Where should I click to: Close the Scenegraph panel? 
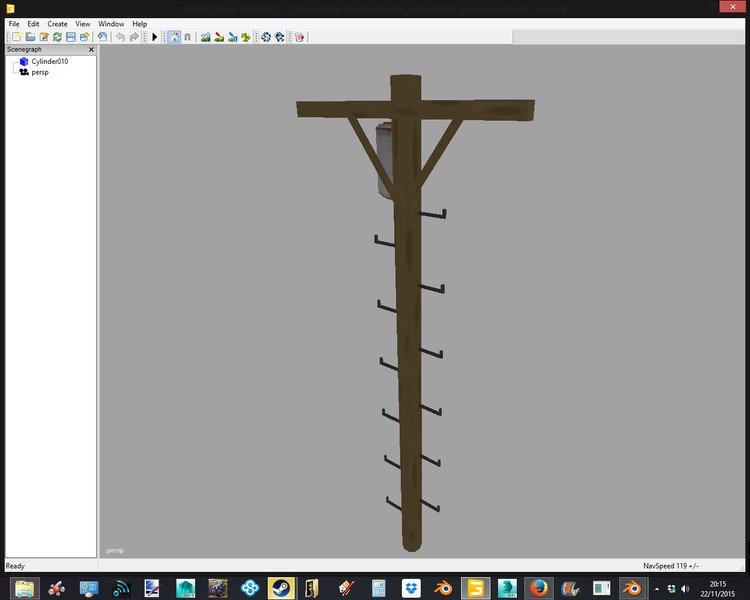(x=91, y=49)
